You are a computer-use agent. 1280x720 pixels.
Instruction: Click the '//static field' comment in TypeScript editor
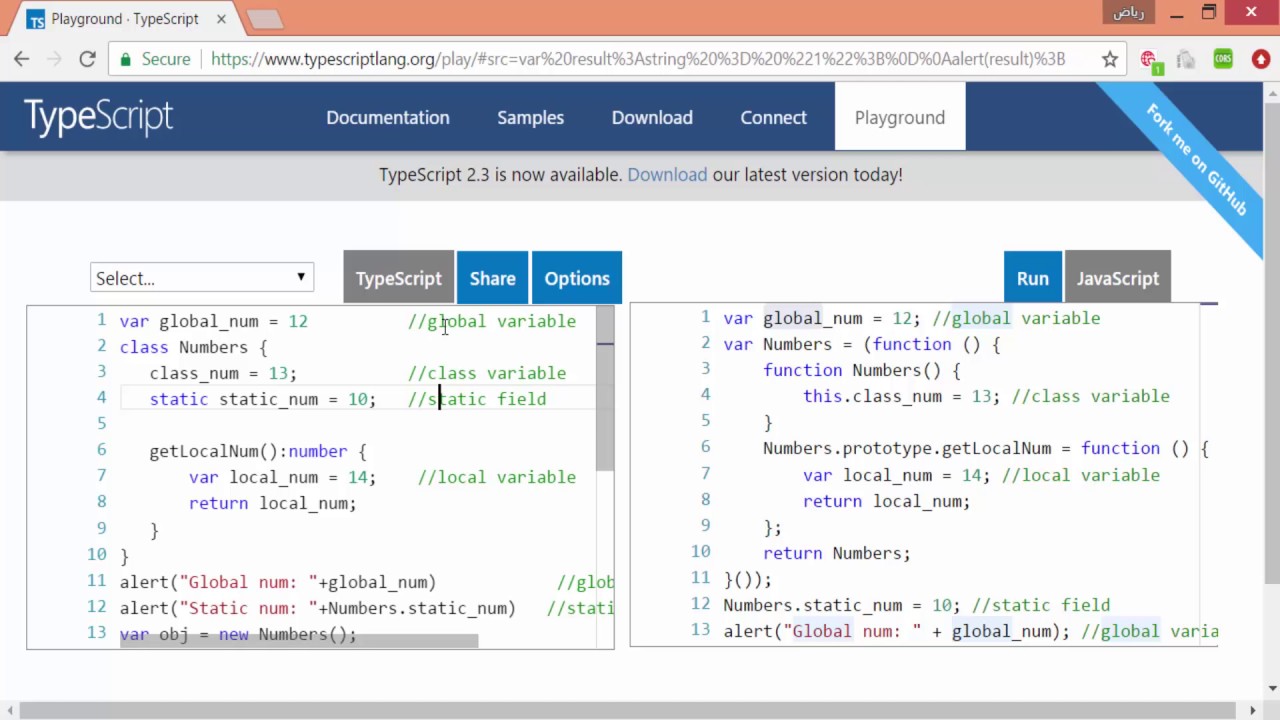(x=477, y=399)
